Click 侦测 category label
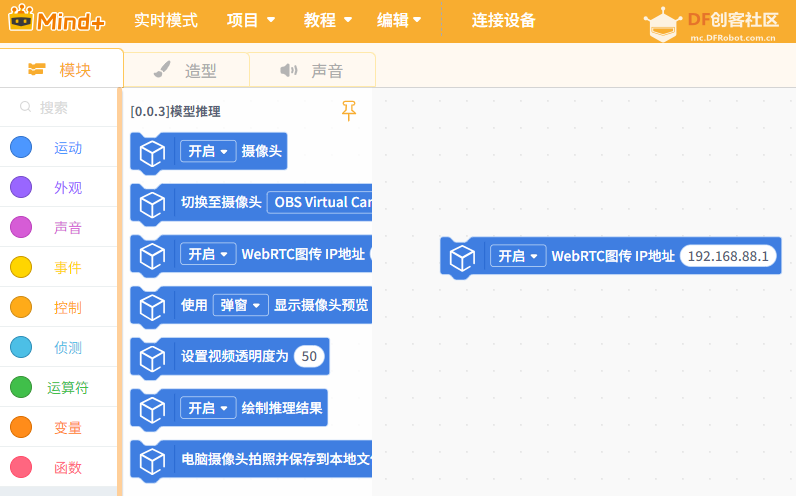This screenshot has height=496, width=796. (68, 348)
